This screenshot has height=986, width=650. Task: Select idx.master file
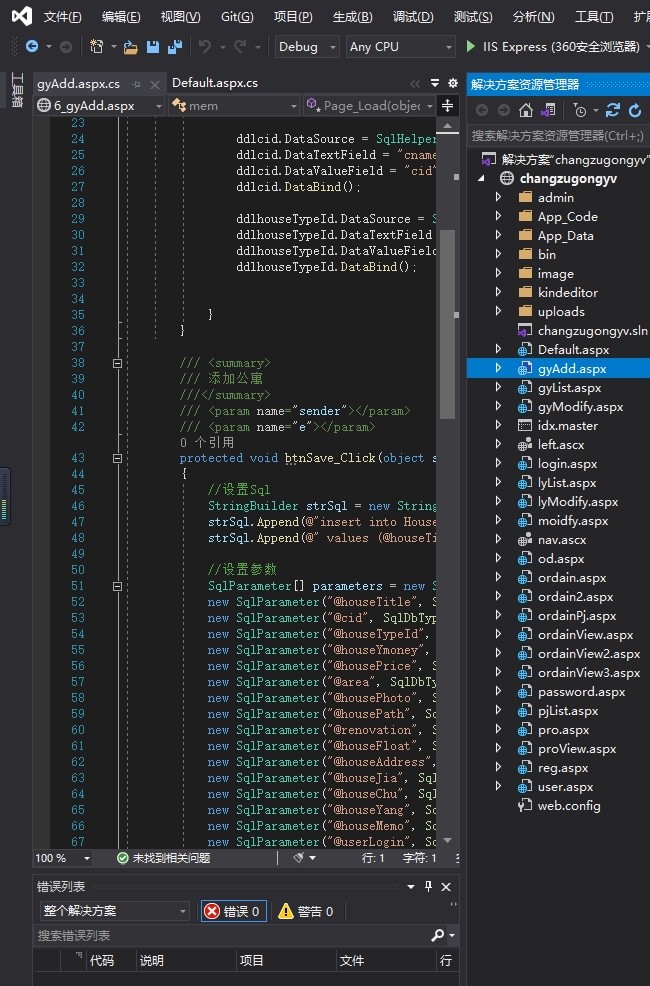(x=567, y=425)
